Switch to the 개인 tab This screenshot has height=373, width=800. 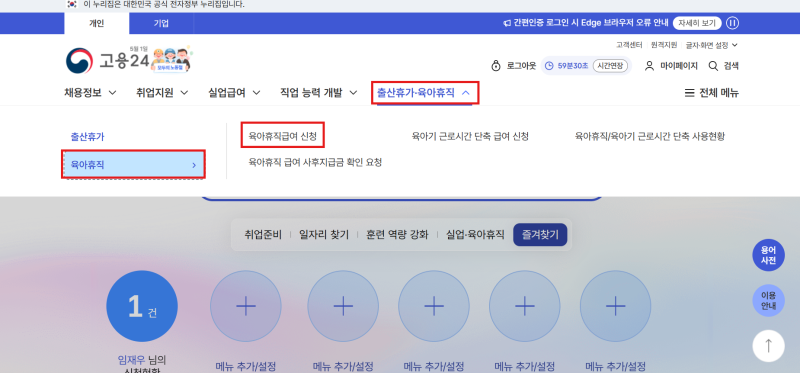tap(96, 23)
